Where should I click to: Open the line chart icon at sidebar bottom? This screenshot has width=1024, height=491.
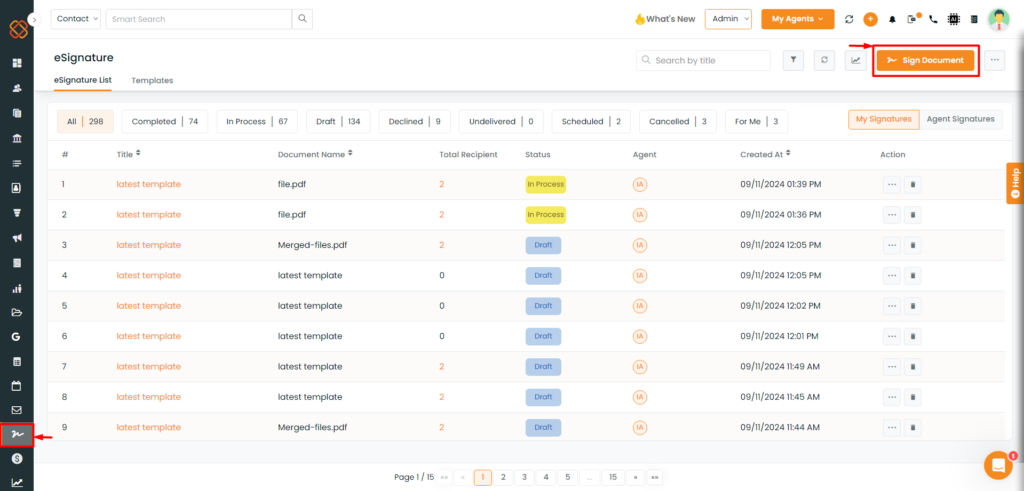pos(17,483)
